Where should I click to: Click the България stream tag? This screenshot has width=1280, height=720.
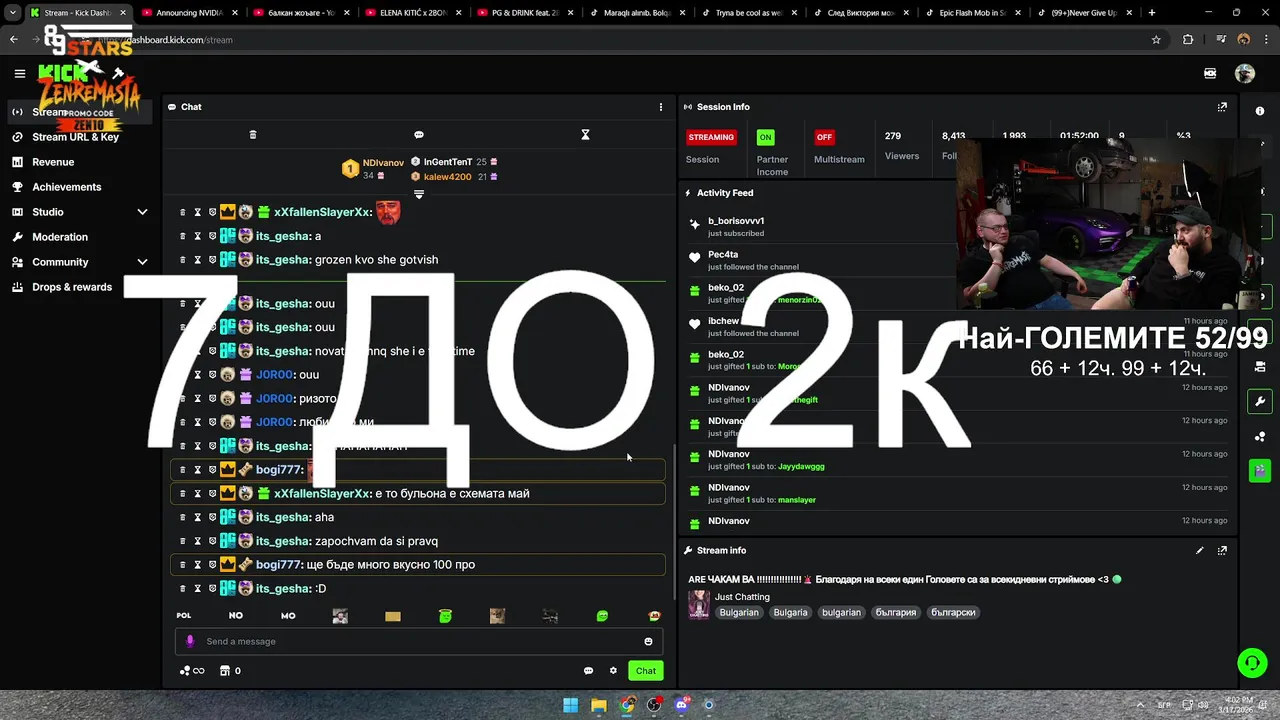pos(896,613)
